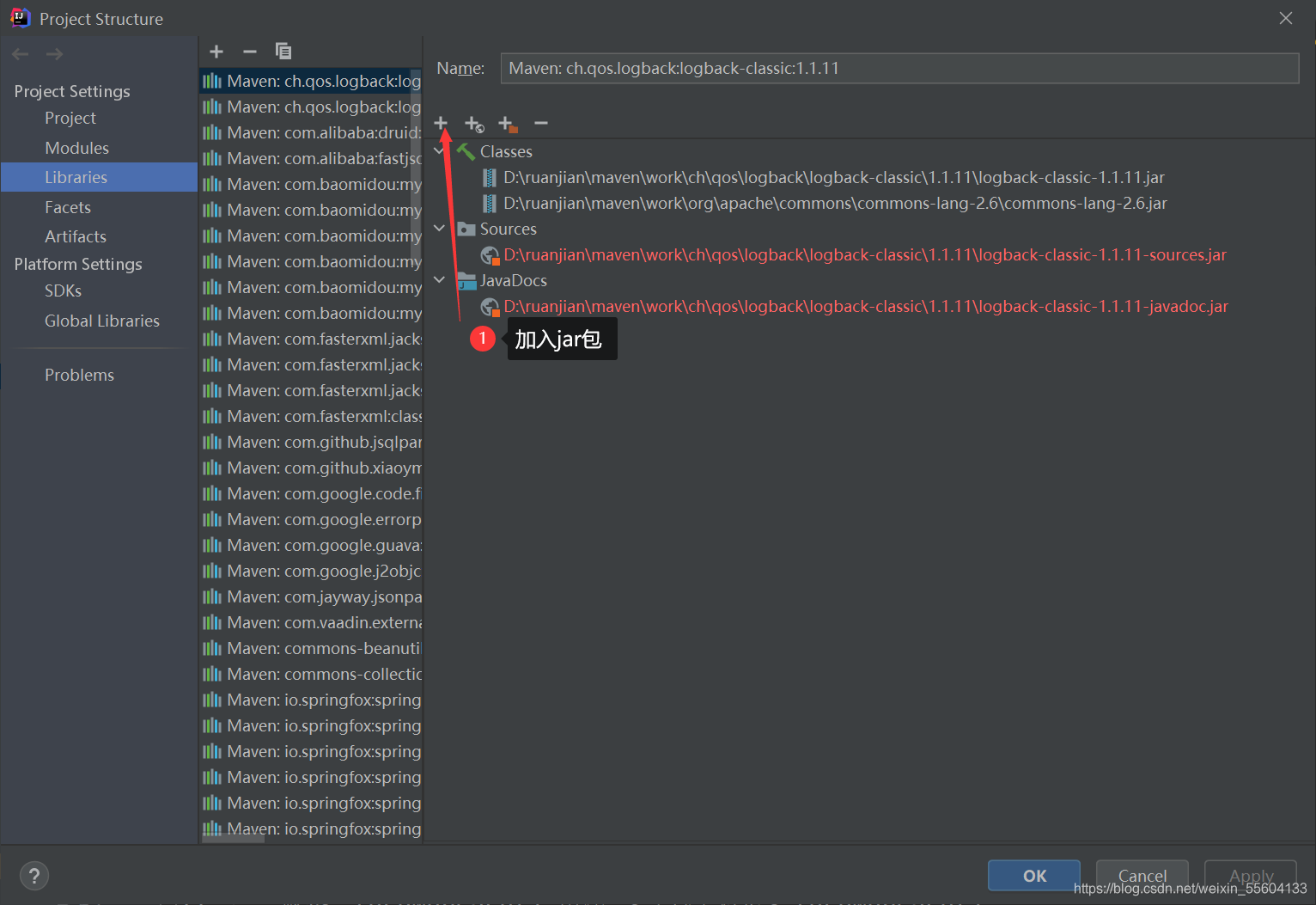Image resolution: width=1316 pixels, height=905 pixels.
Task: Collapse the Classes node
Action: pyautogui.click(x=439, y=151)
